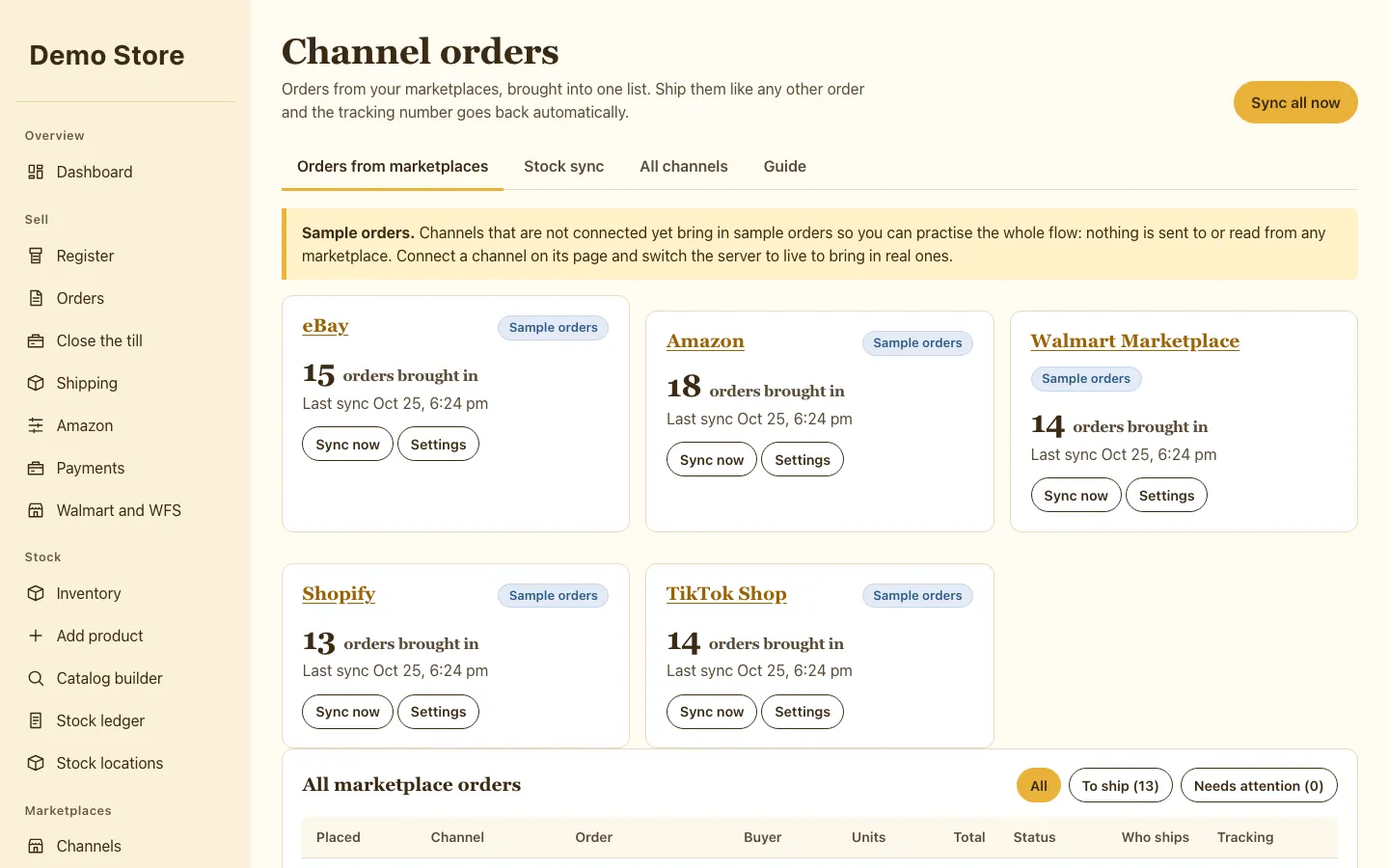Click the Register icon in sidebar
The width and height of the screenshot is (1389, 868).
tap(36, 256)
